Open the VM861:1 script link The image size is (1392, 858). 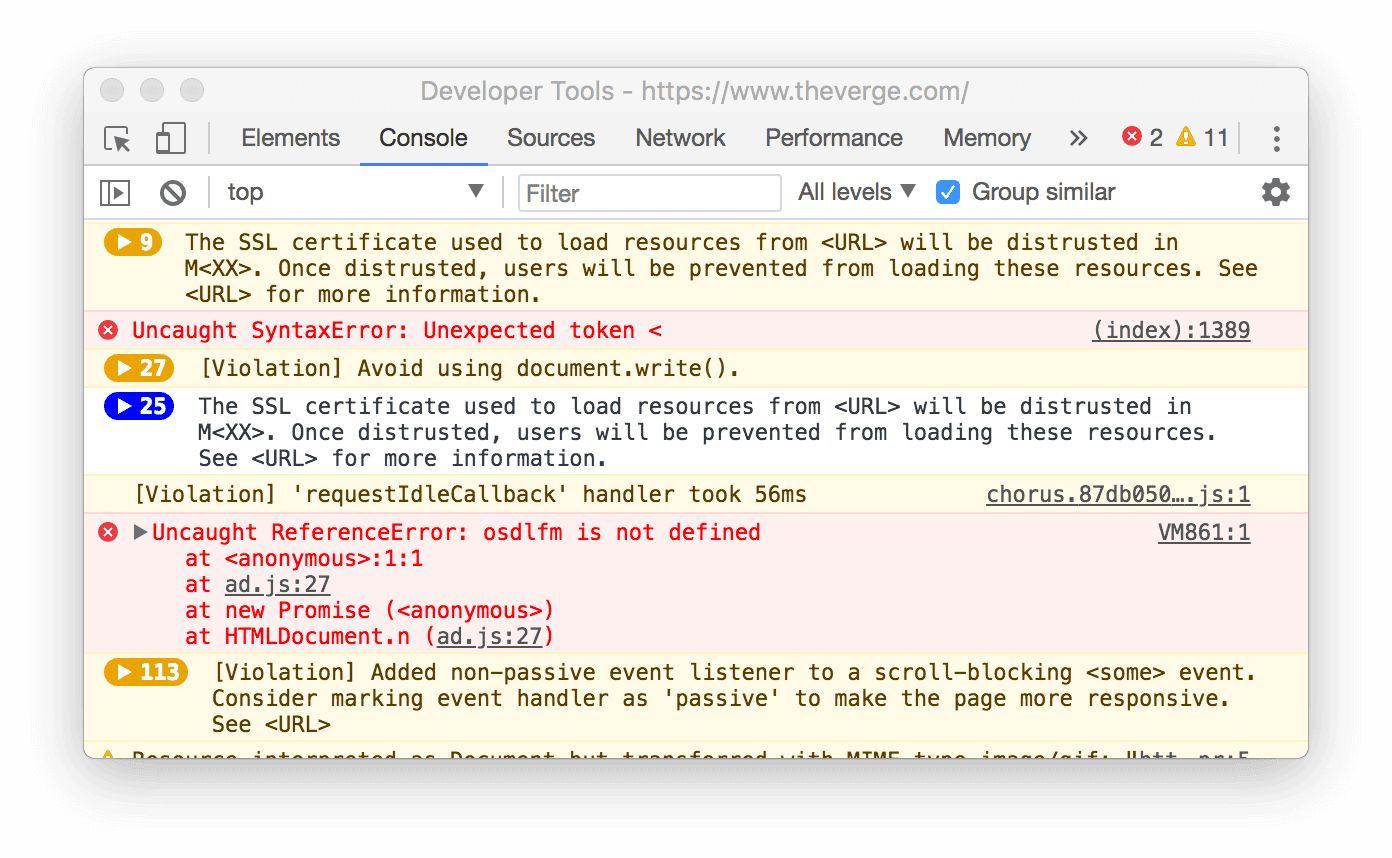(1204, 532)
